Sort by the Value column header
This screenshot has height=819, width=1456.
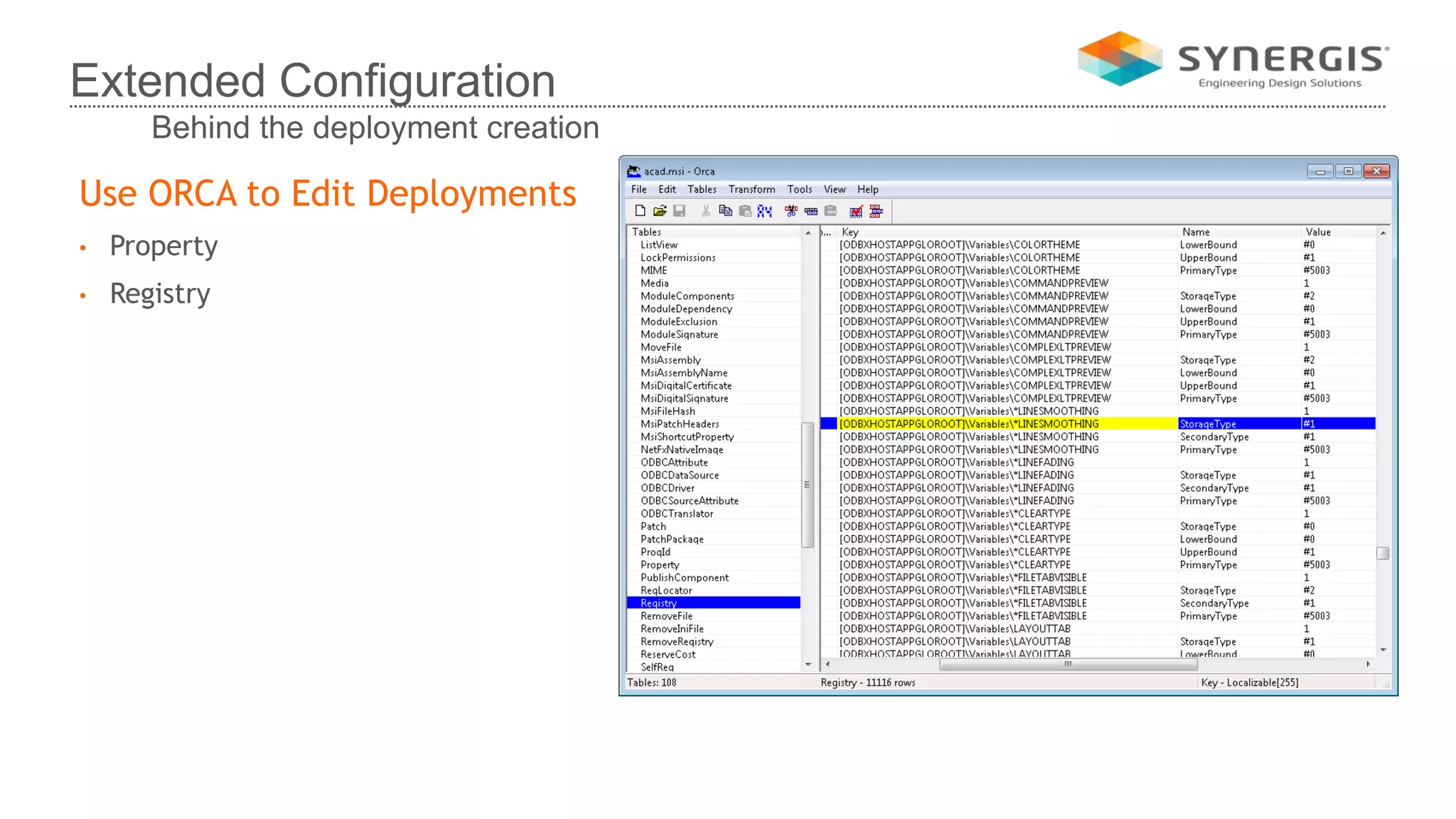tap(1338, 232)
